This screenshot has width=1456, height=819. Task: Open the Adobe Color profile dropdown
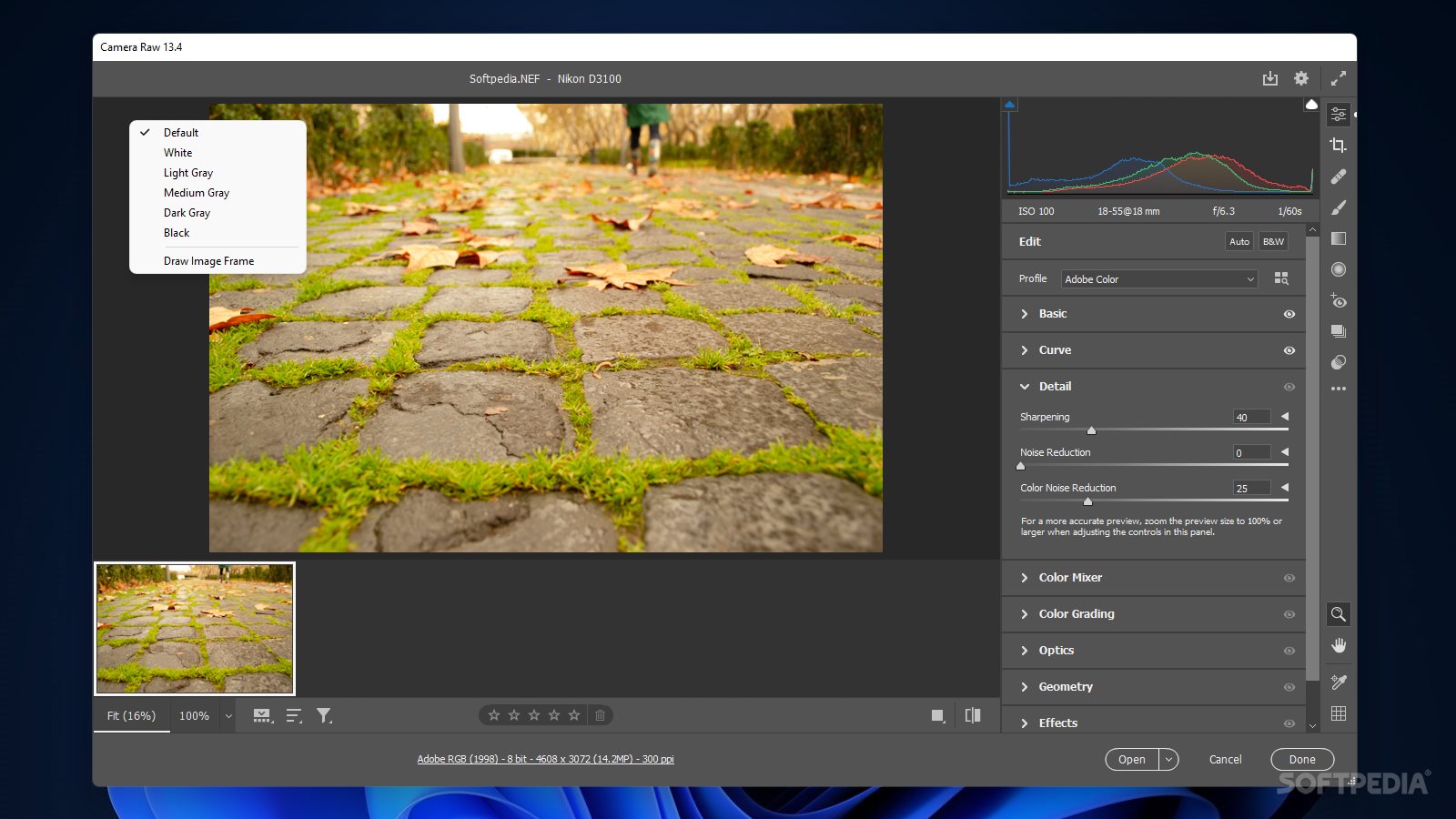tap(1159, 279)
